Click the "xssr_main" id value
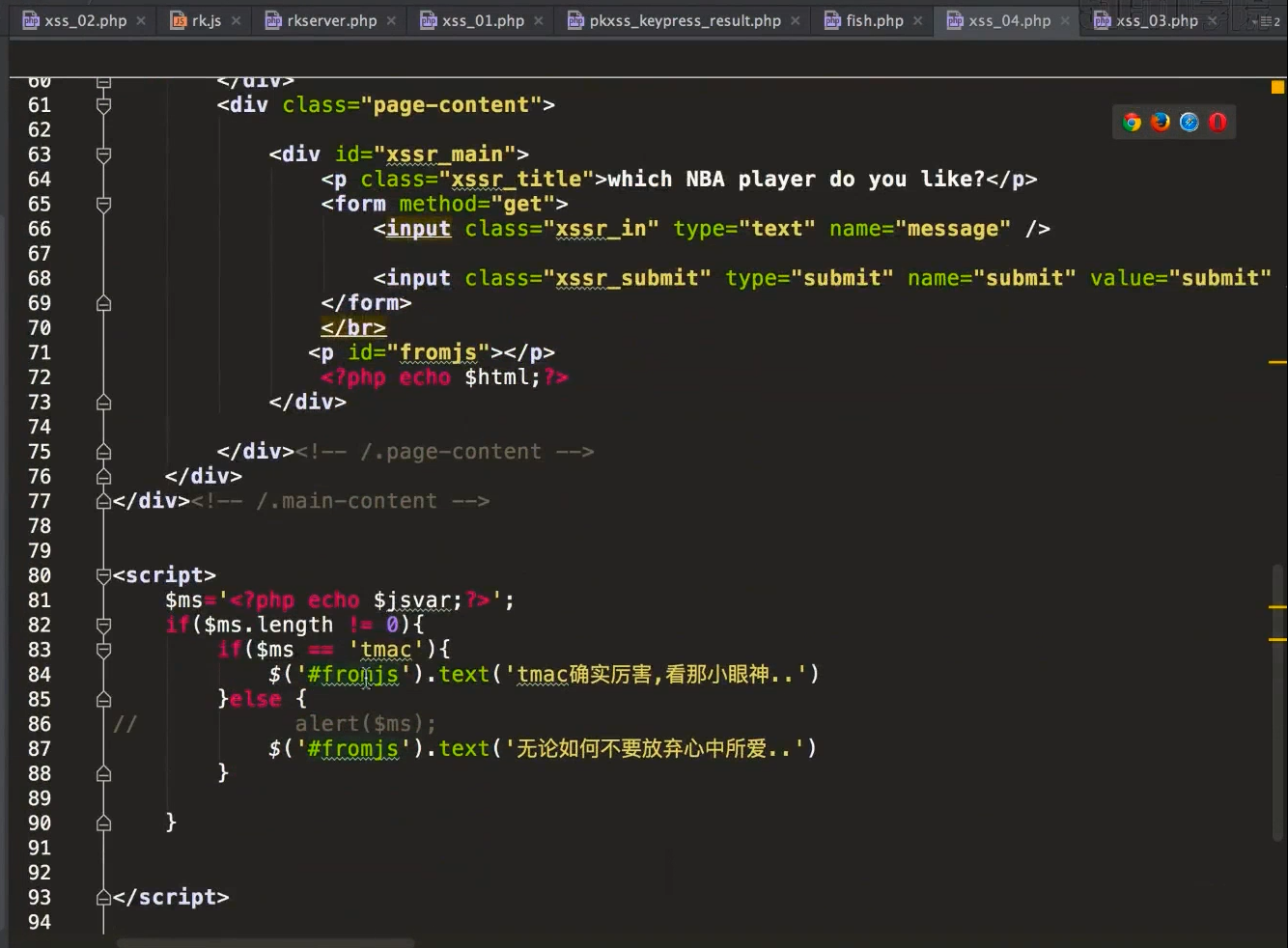 [x=451, y=154]
